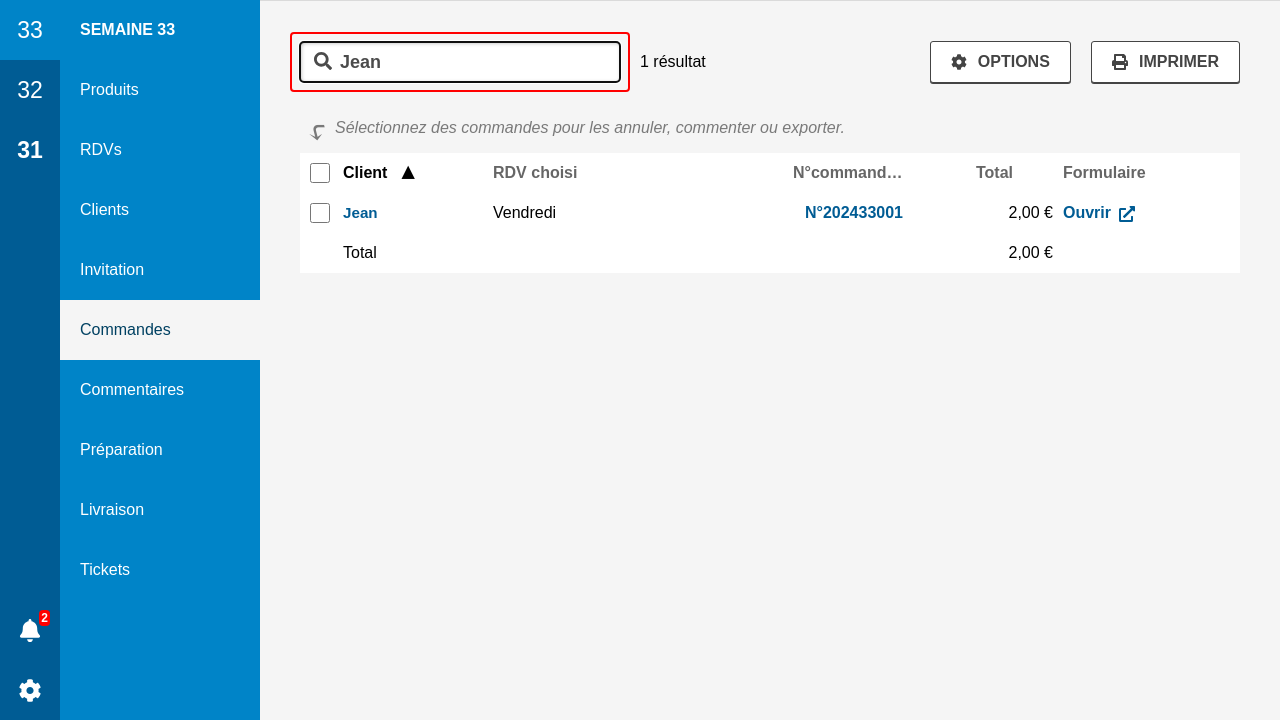1280x720 pixels.
Task: Select week 33 in sidebar
Action: 30,30
